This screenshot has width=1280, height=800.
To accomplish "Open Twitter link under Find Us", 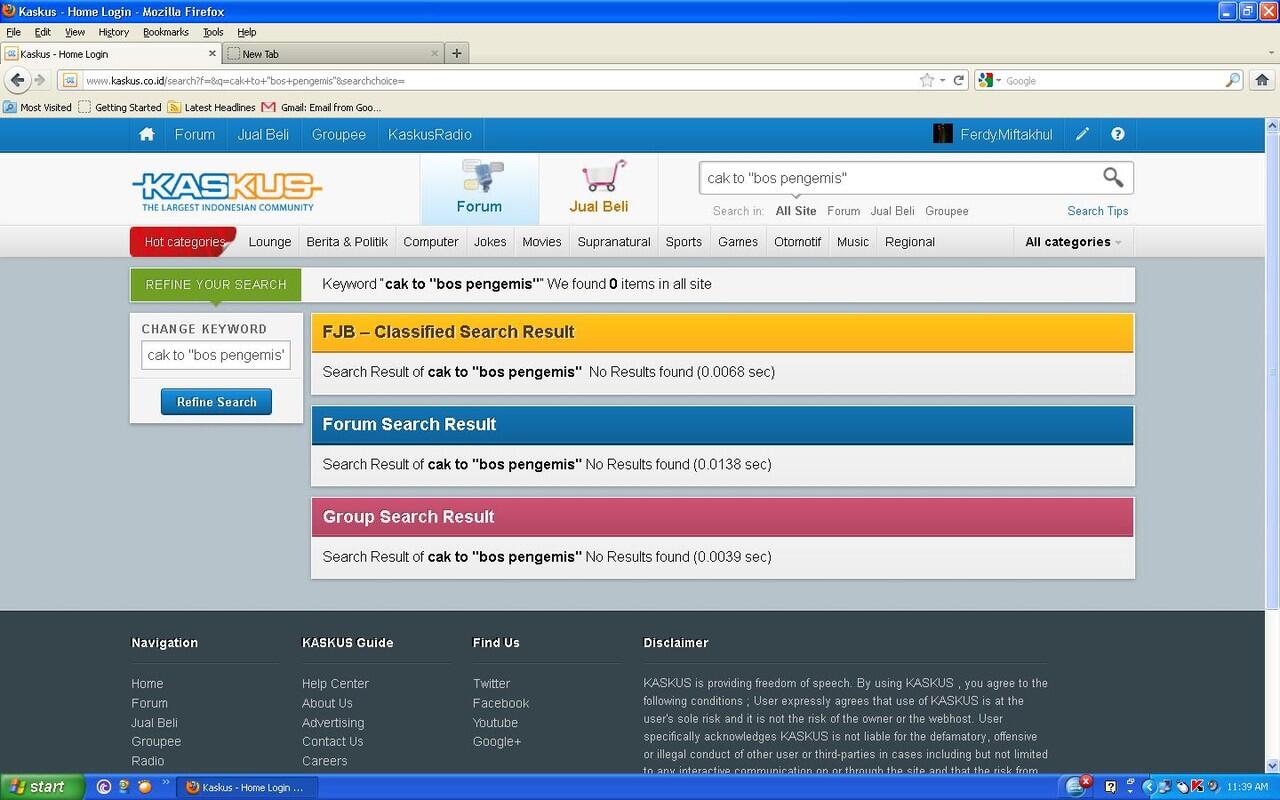I will pos(492,684).
